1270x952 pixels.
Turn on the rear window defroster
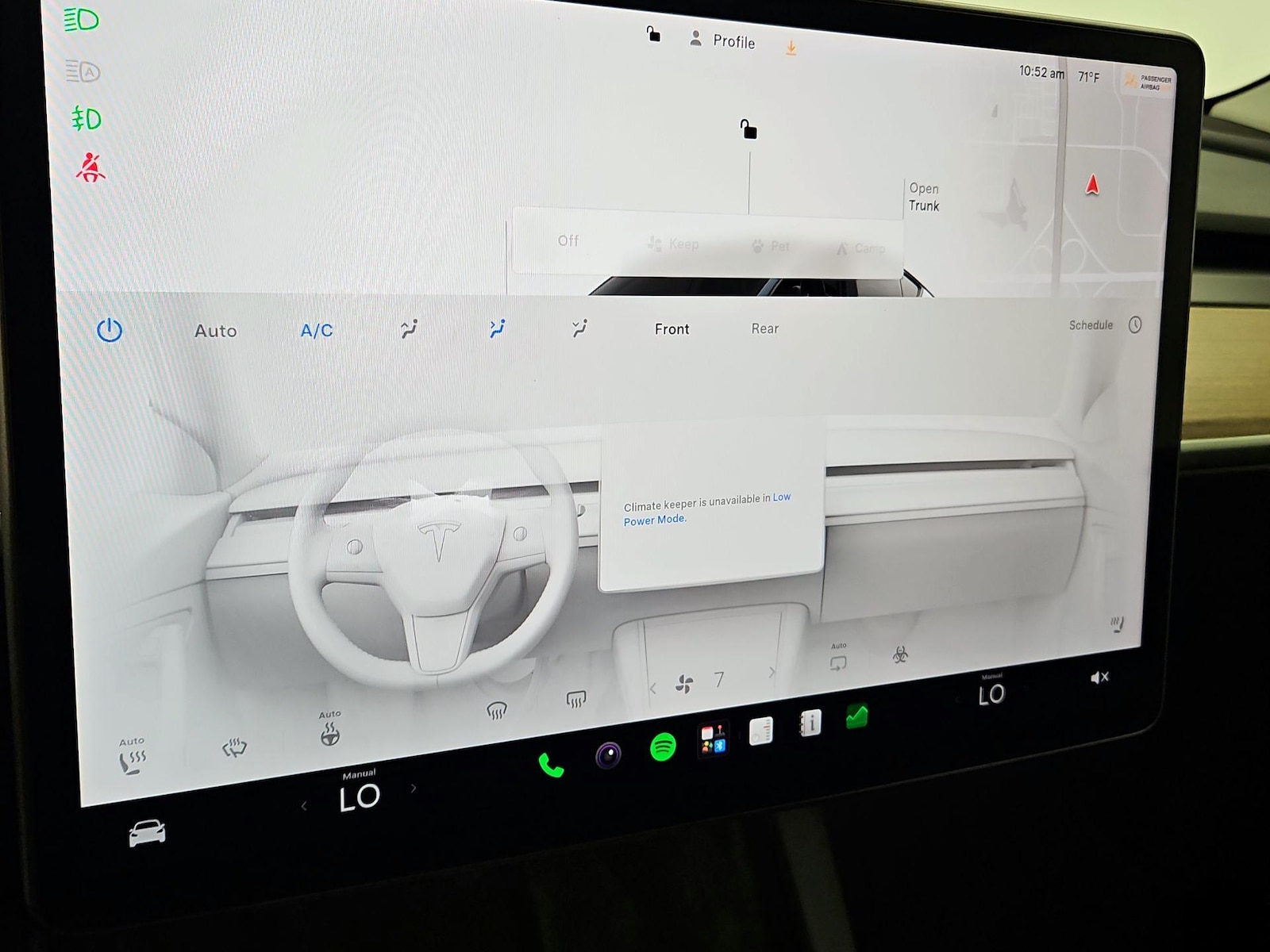pyautogui.click(x=576, y=699)
